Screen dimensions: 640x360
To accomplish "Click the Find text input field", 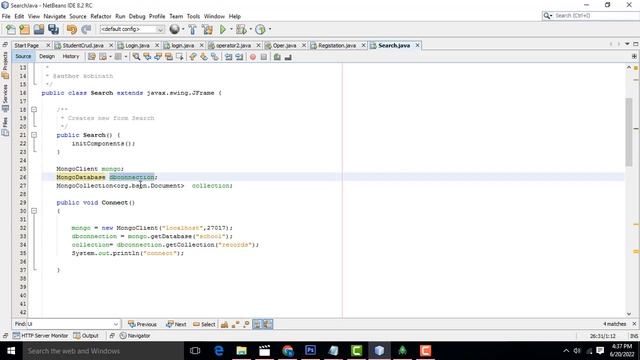I will tap(69, 324).
